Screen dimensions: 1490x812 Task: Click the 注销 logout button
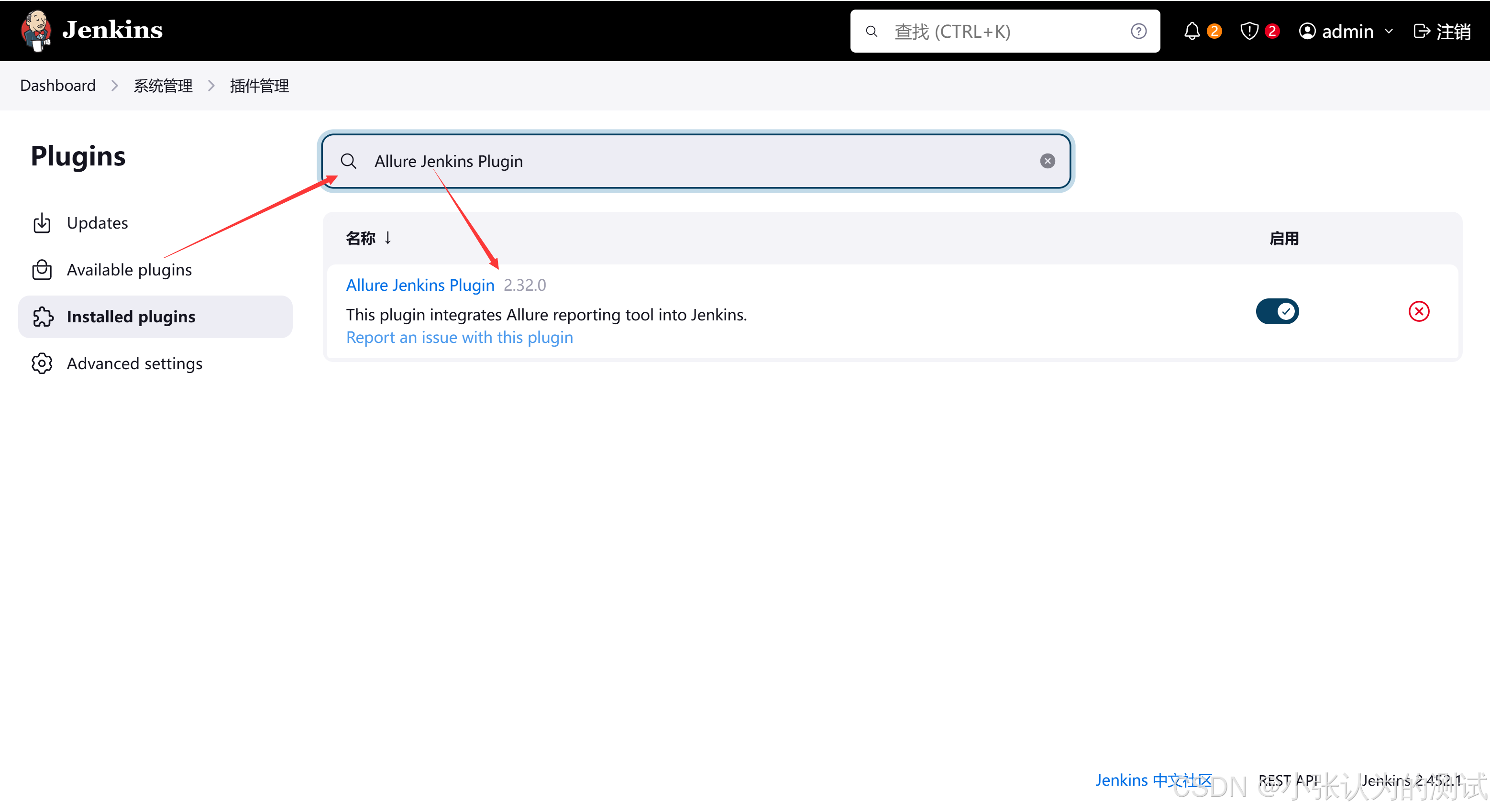(x=1442, y=31)
